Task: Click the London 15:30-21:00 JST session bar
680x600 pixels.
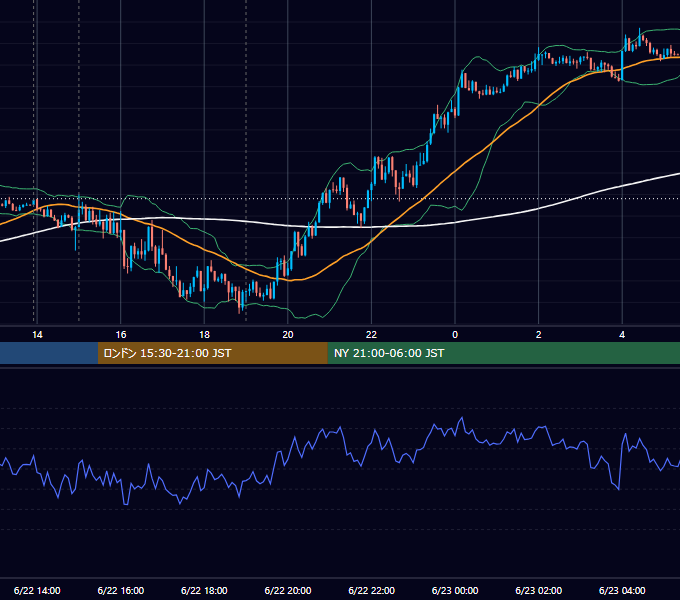Action: tap(212, 353)
